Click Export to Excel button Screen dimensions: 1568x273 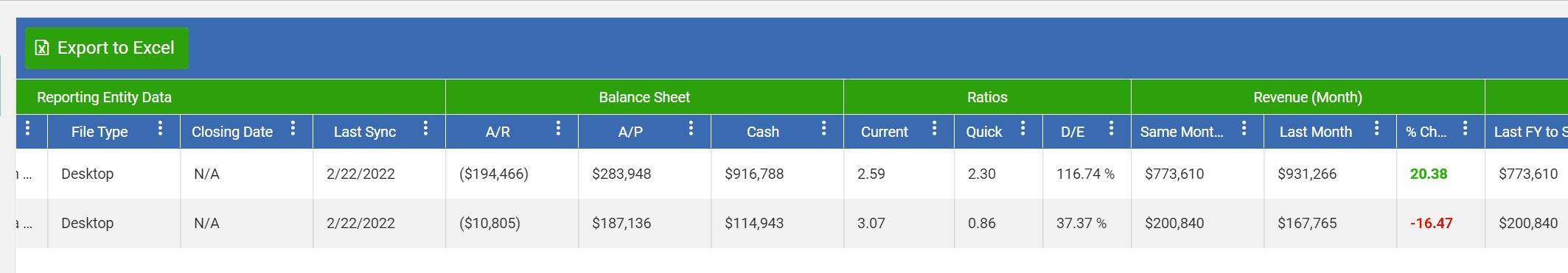[107, 48]
